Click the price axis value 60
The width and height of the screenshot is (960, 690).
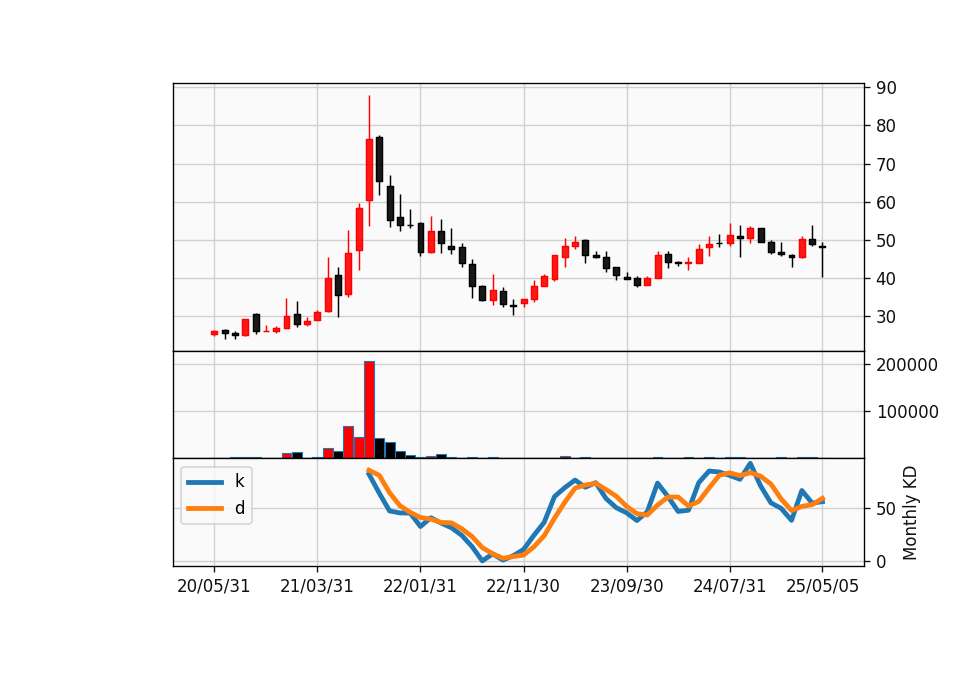coord(886,203)
